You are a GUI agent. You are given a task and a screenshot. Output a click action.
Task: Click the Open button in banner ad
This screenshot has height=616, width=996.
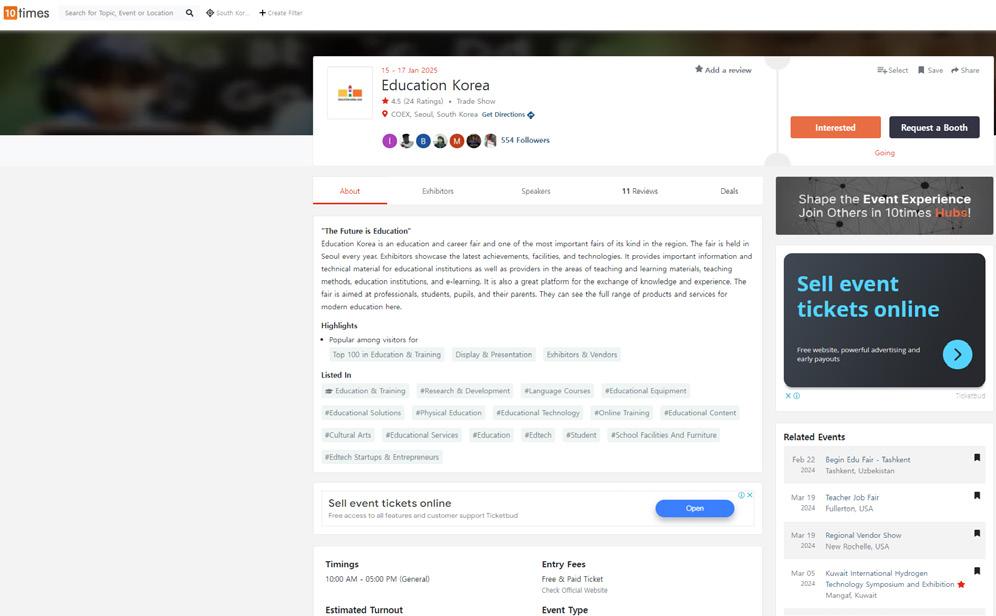coord(694,508)
